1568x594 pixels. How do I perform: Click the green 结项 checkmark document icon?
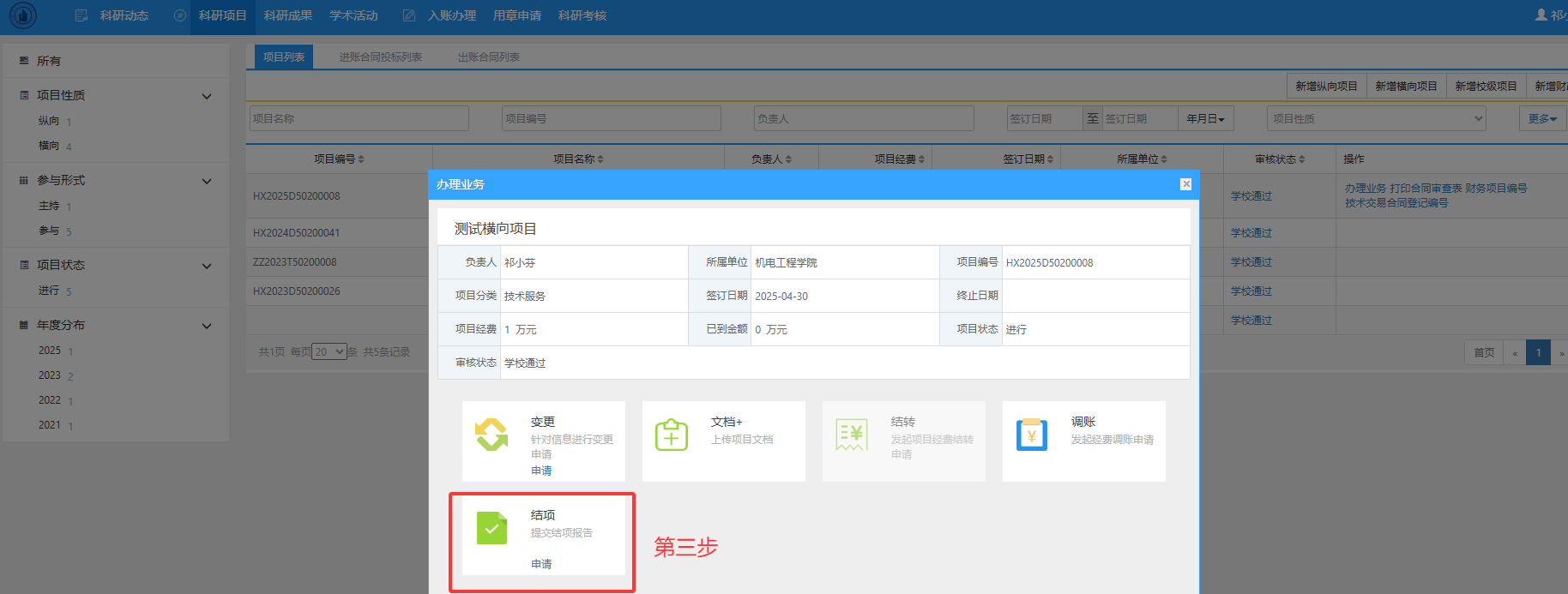point(492,529)
